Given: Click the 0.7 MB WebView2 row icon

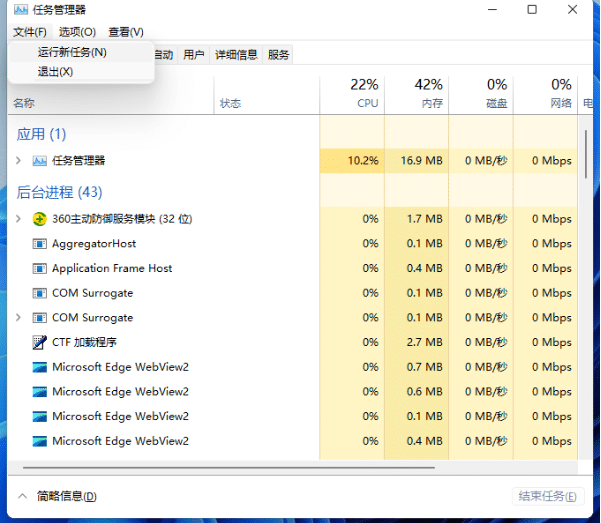Looking at the screenshot, I should click(39, 367).
